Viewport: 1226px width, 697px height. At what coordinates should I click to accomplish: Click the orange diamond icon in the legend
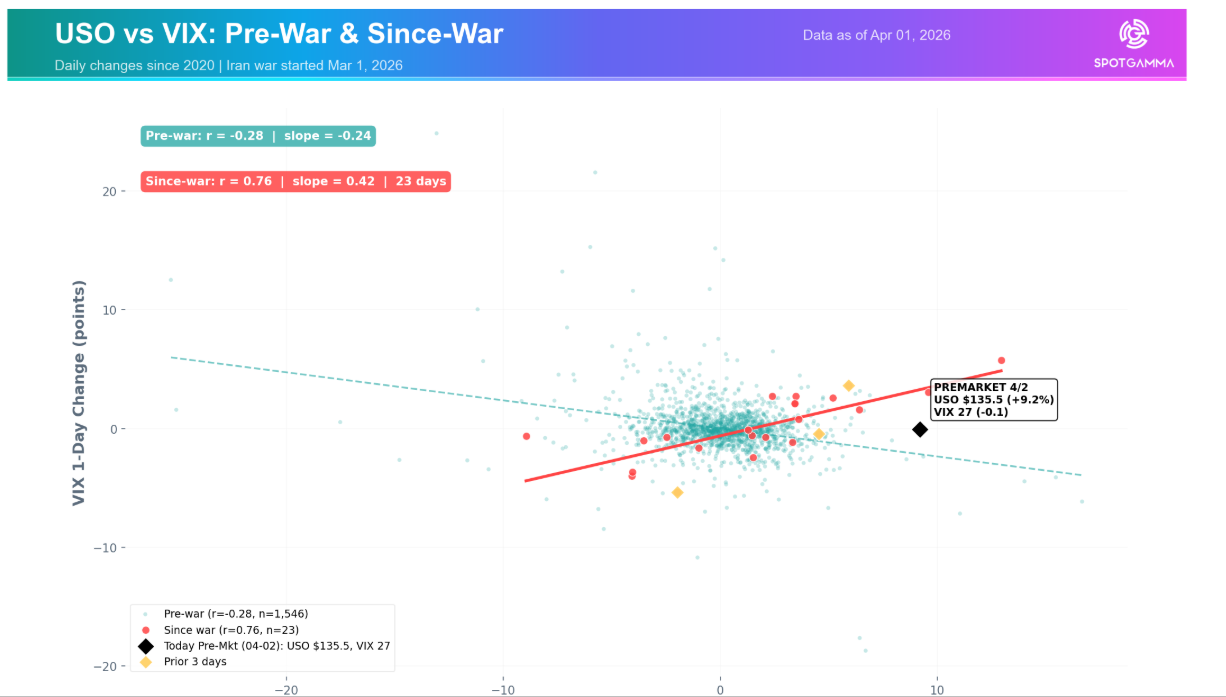147,662
